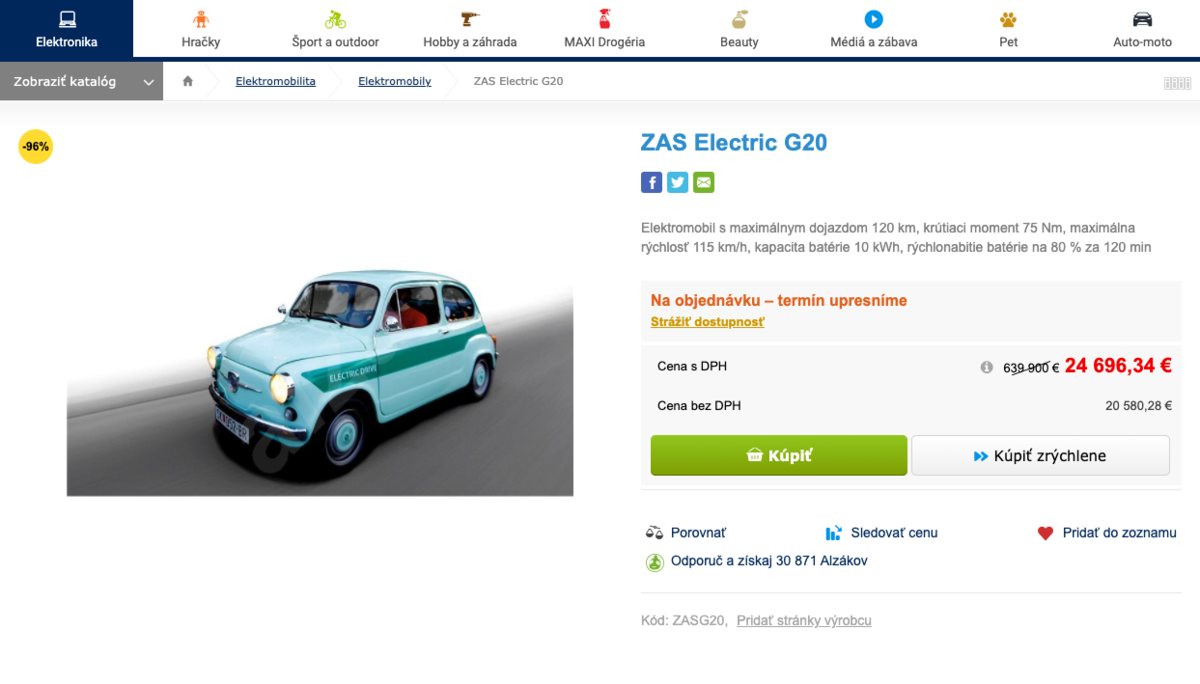Viewport: 1200px width, 684px height.
Task: Click the Kúpiť zrýchlene button
Action: [x=1040, y=454]
